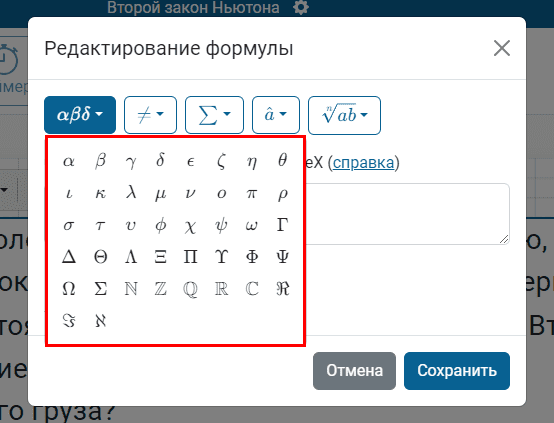Insert the capital Xi symbol

161,257
